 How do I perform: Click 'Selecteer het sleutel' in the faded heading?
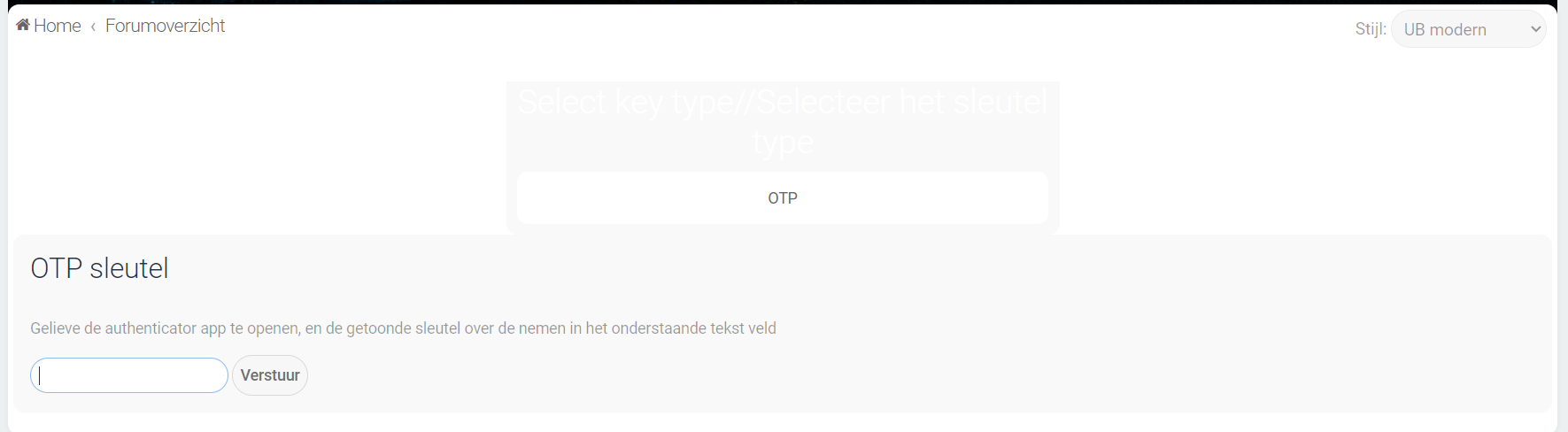coord(901,103)
